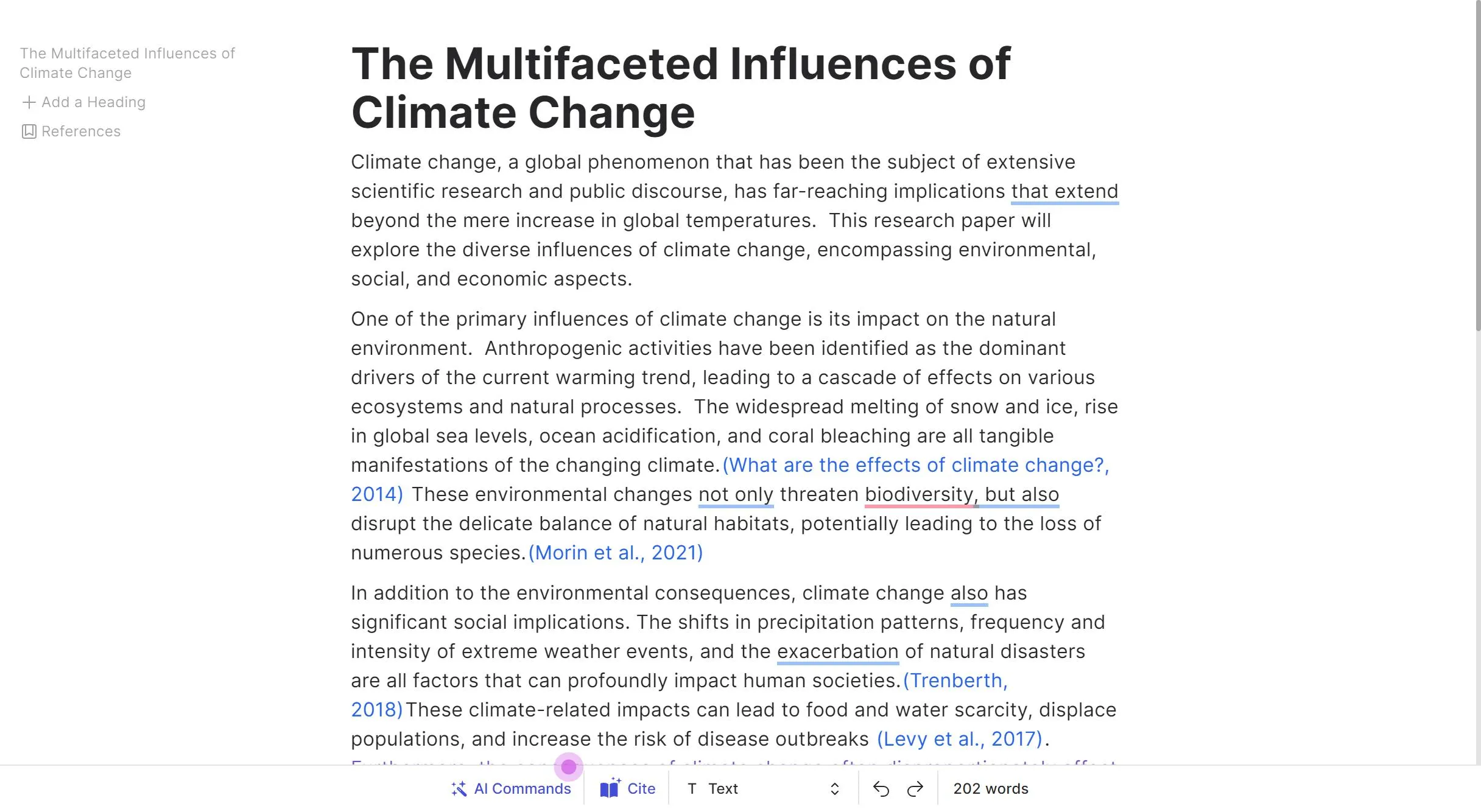1481x812 pixels.
Task: Click the AI Commands sparkle icon
Action: click(459, 789)
